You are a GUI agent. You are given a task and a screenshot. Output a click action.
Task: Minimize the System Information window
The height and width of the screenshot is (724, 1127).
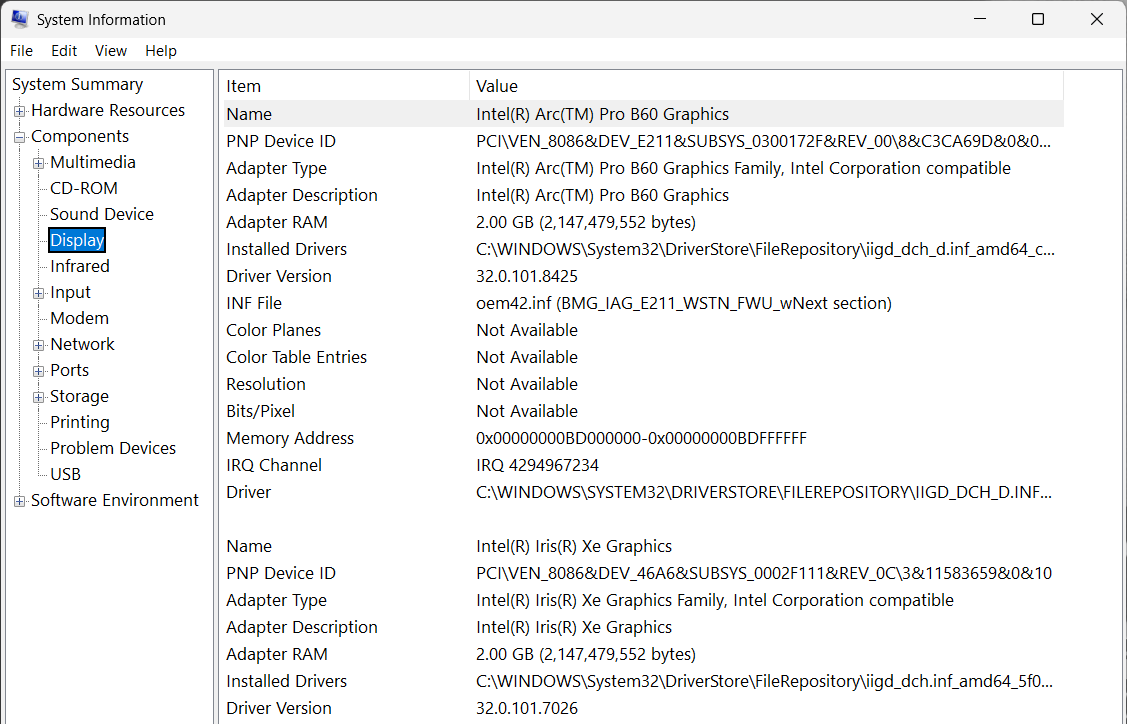coord(979,19)
